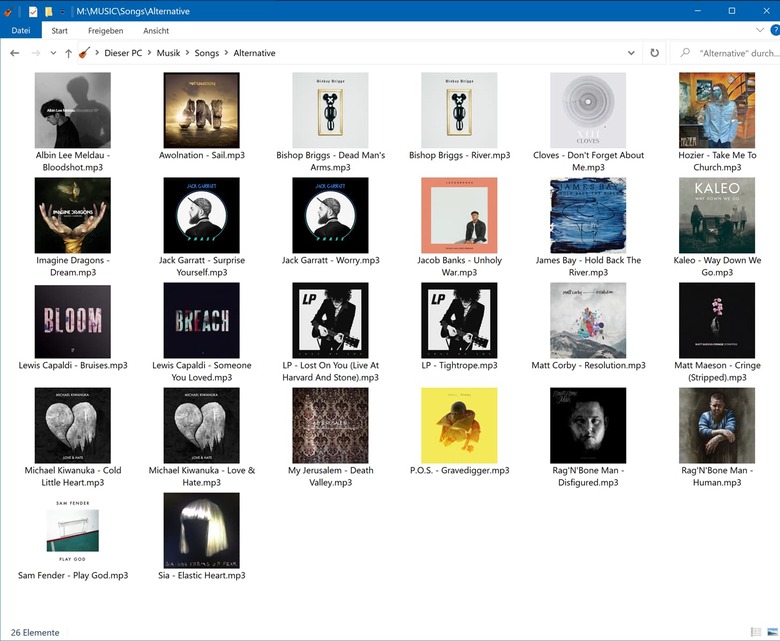Image resolution: width=780 pixels, height=641 pixels.
Task: Expand the address bar history dropdown
Action: 631,53
